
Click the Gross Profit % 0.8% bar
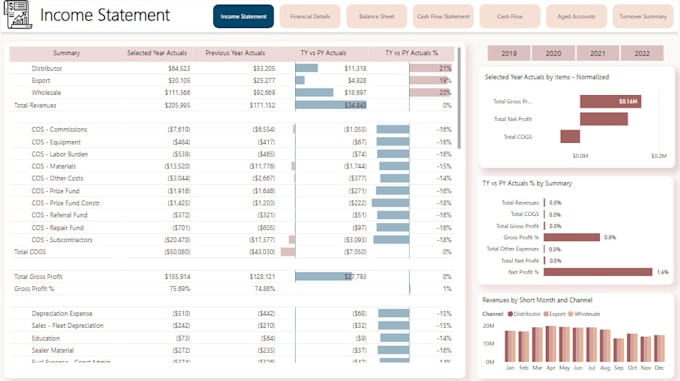[x=572, y=237]
